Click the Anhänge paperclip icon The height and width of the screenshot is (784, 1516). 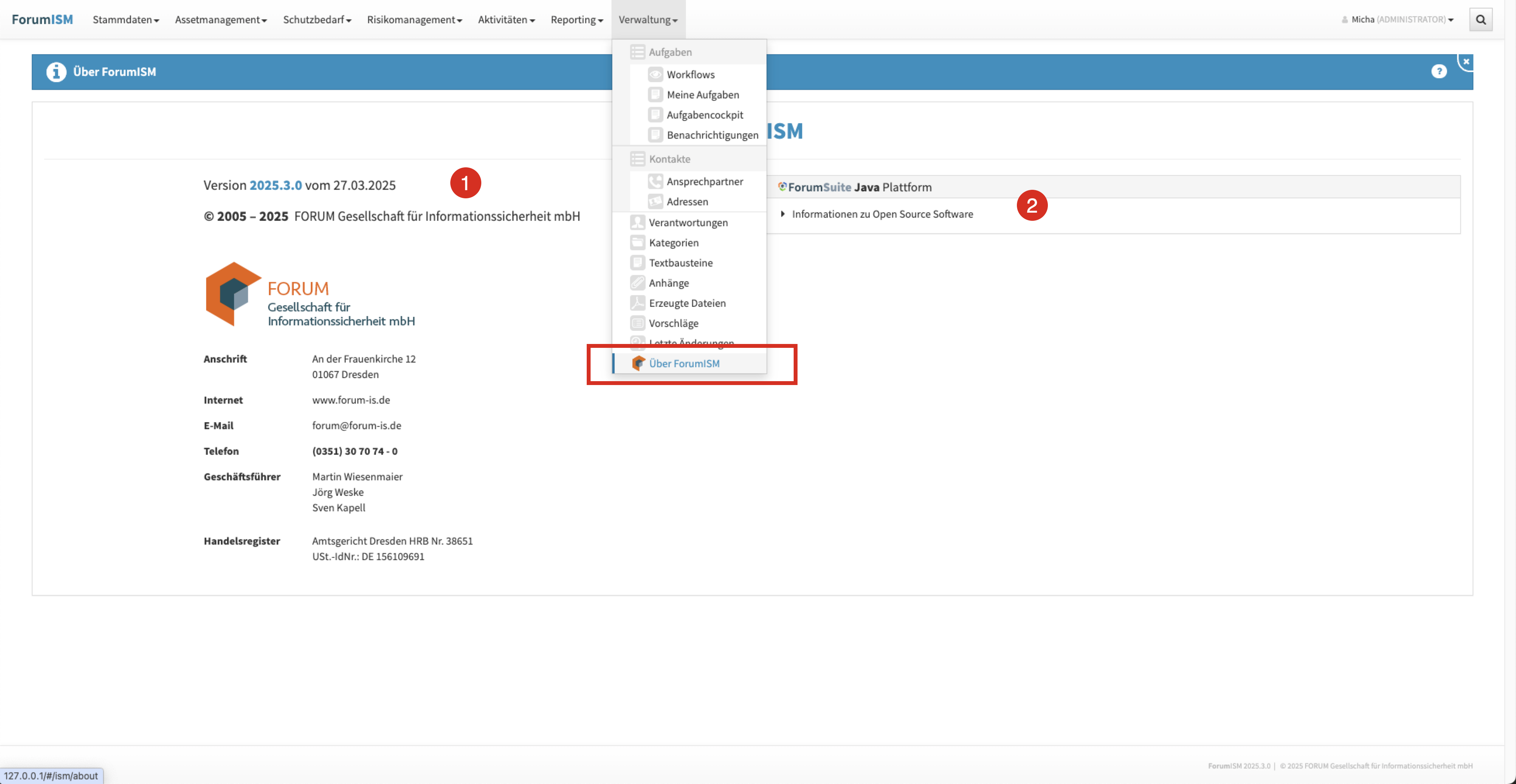[637, 283]
